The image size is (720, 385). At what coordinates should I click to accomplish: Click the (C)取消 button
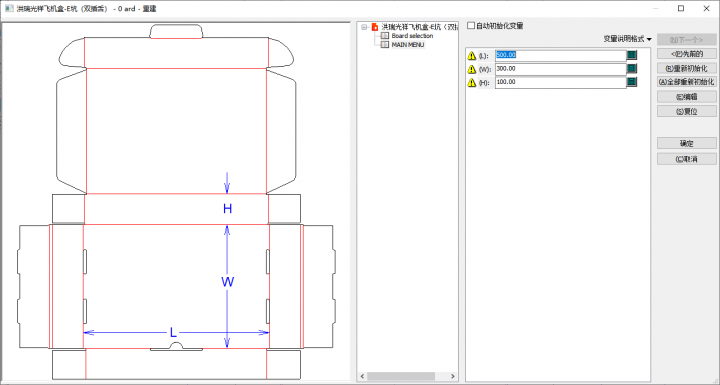tap(686, 159)
